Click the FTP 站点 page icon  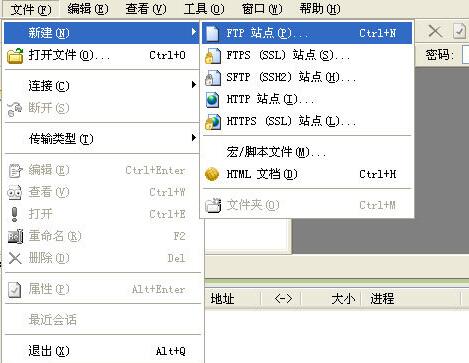click(x=212, y=33)
